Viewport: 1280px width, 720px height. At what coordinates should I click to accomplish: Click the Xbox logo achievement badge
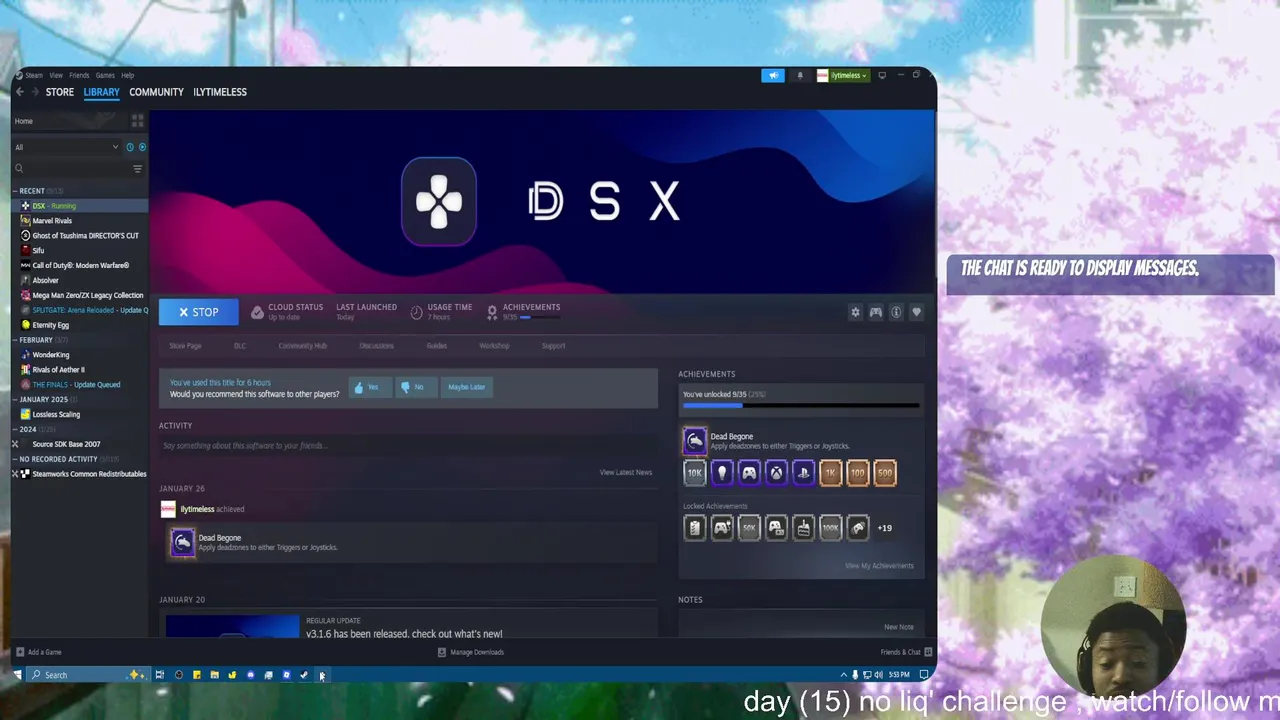pos(776,472)
